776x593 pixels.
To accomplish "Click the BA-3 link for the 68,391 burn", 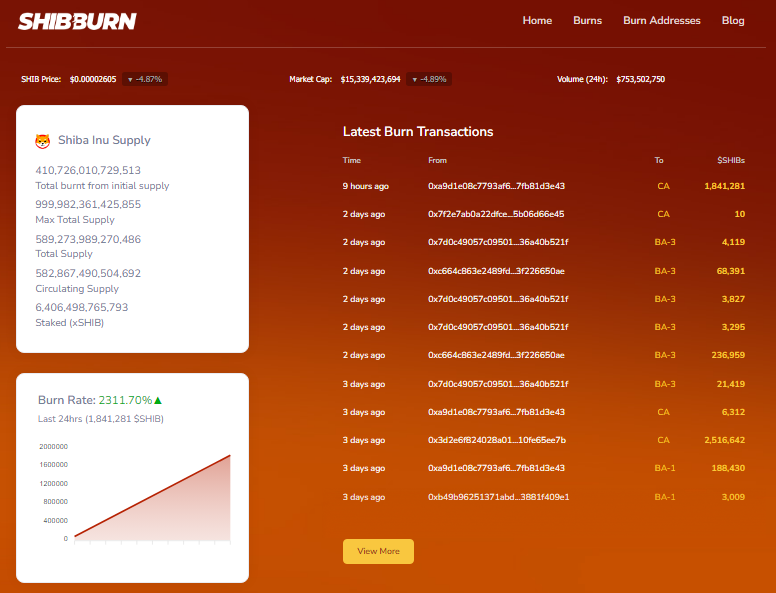I will pyautogui.click(x=665, y=271).
